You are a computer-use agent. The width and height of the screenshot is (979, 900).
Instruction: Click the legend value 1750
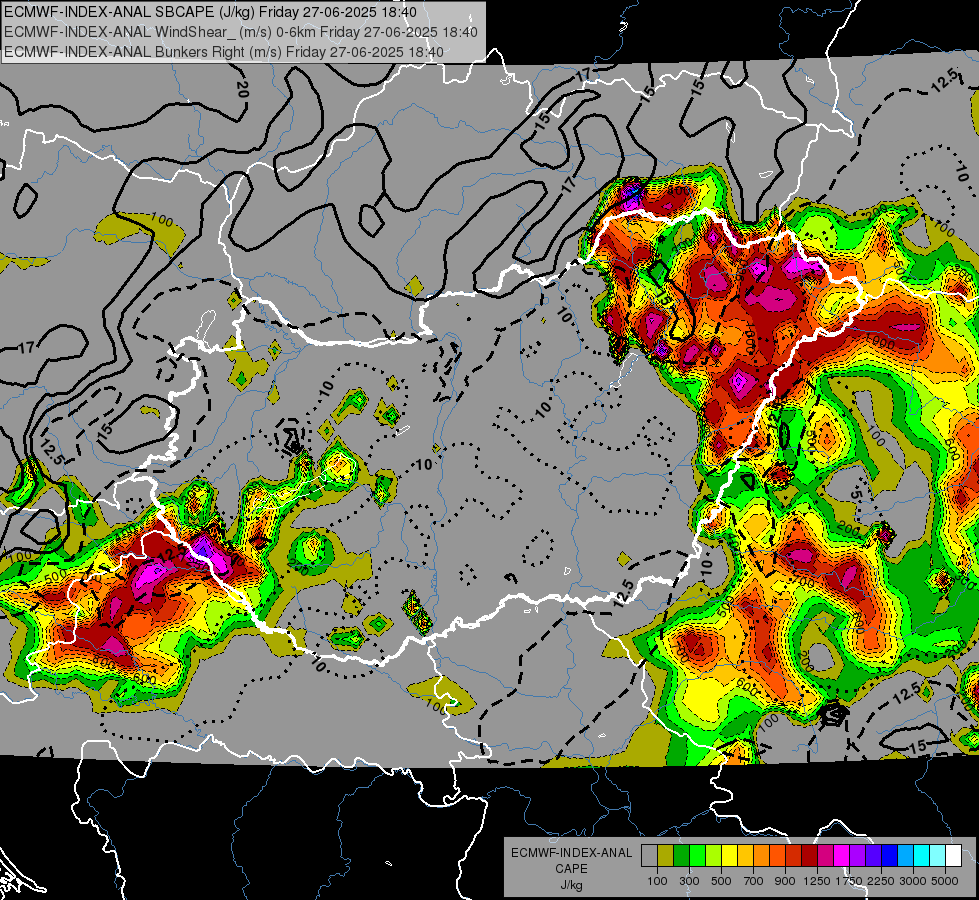pyautogui.click(x=850, y=881)
